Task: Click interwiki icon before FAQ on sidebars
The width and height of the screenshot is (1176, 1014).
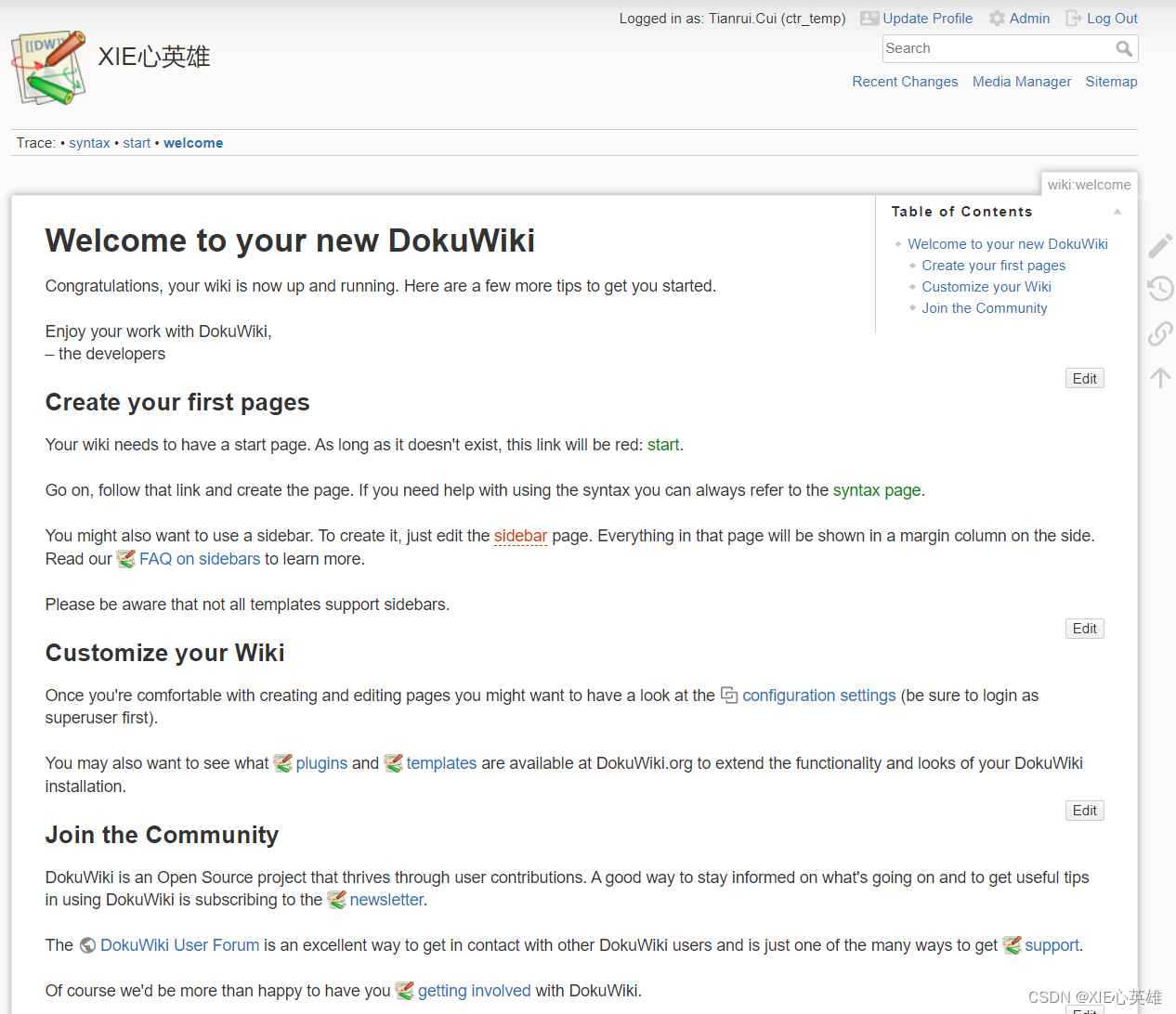Action: click(126, 559)
